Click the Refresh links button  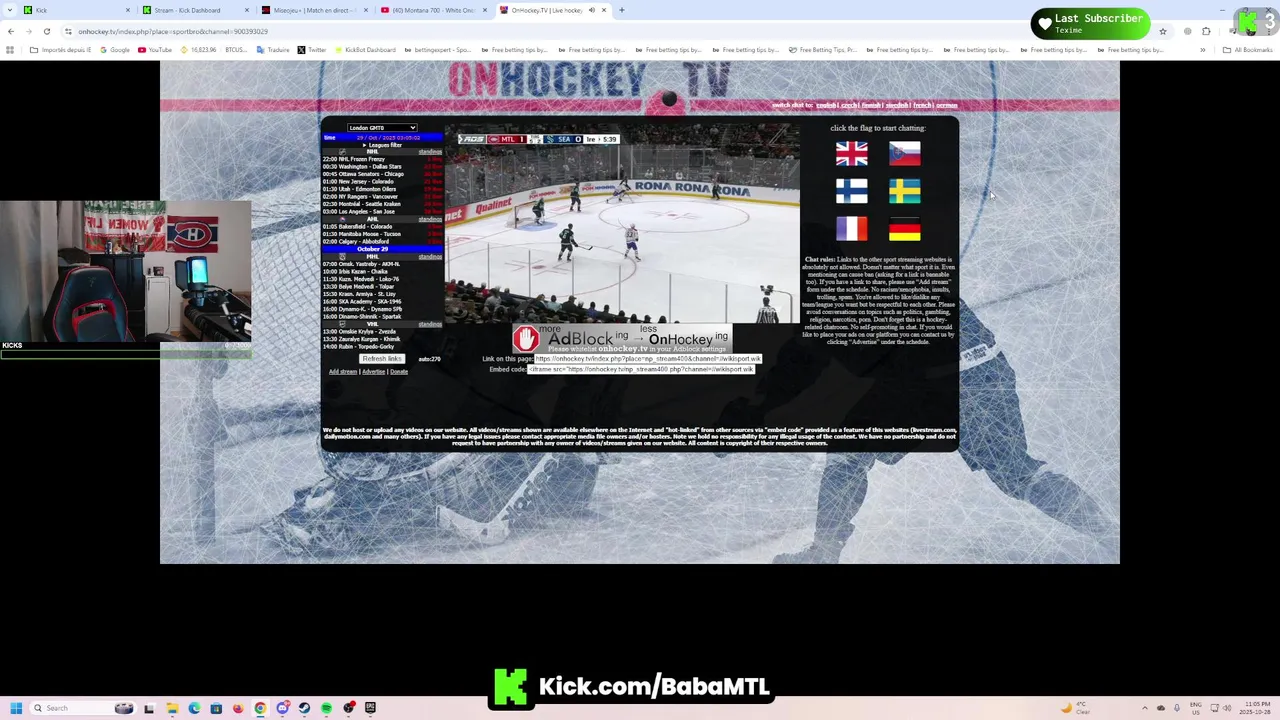pos(381,359)
